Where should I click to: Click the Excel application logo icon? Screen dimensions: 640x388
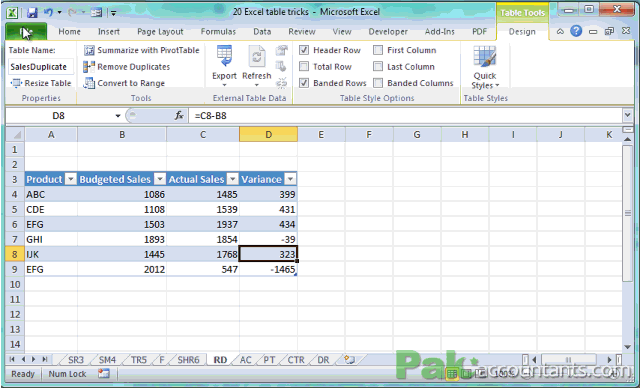[x=12, y=13]
